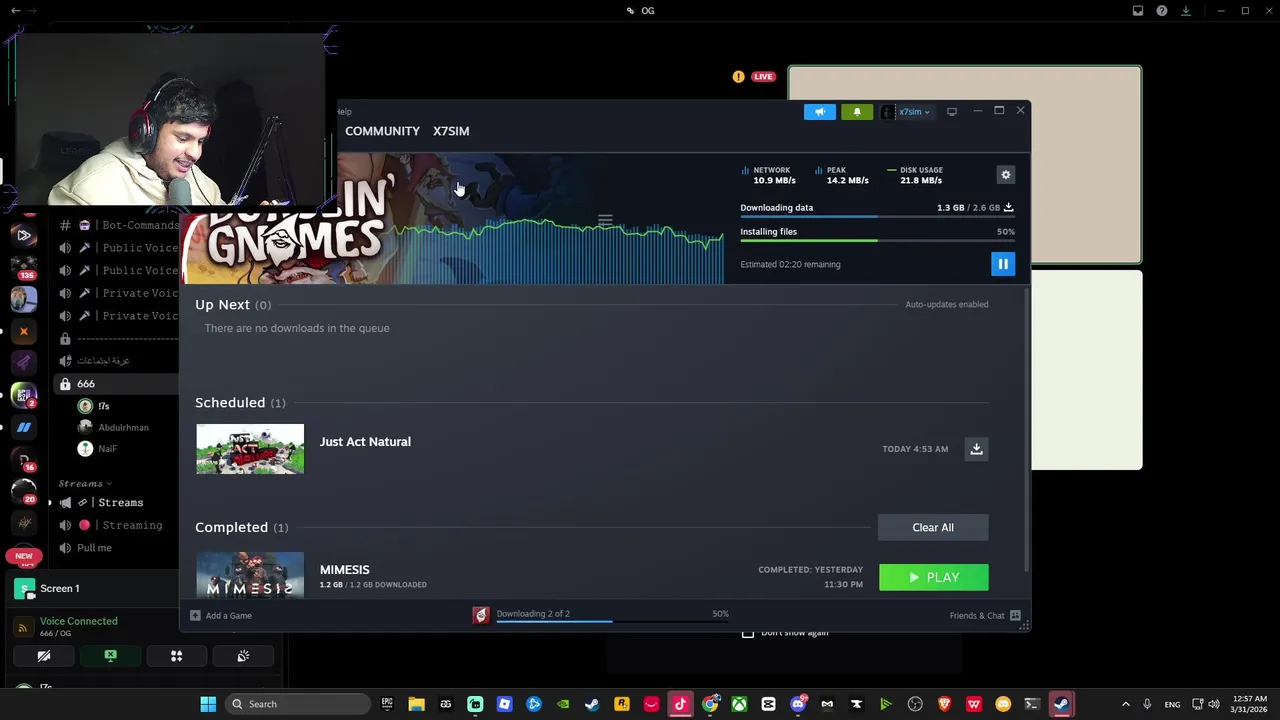Screen dimensions: 1280x720
Task: Pause the current Steam download
Action: click(x=1002, y=264)
